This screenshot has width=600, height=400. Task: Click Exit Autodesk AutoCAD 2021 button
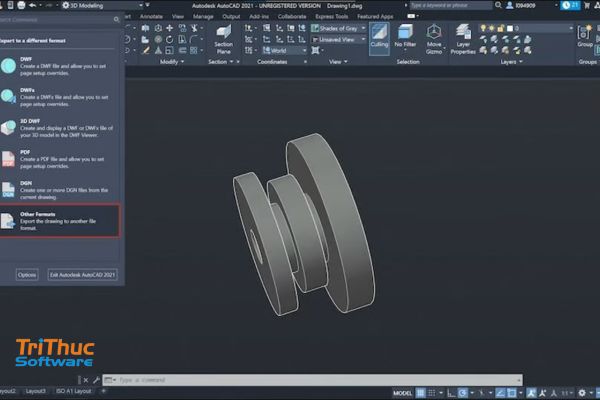coord(82,274)
